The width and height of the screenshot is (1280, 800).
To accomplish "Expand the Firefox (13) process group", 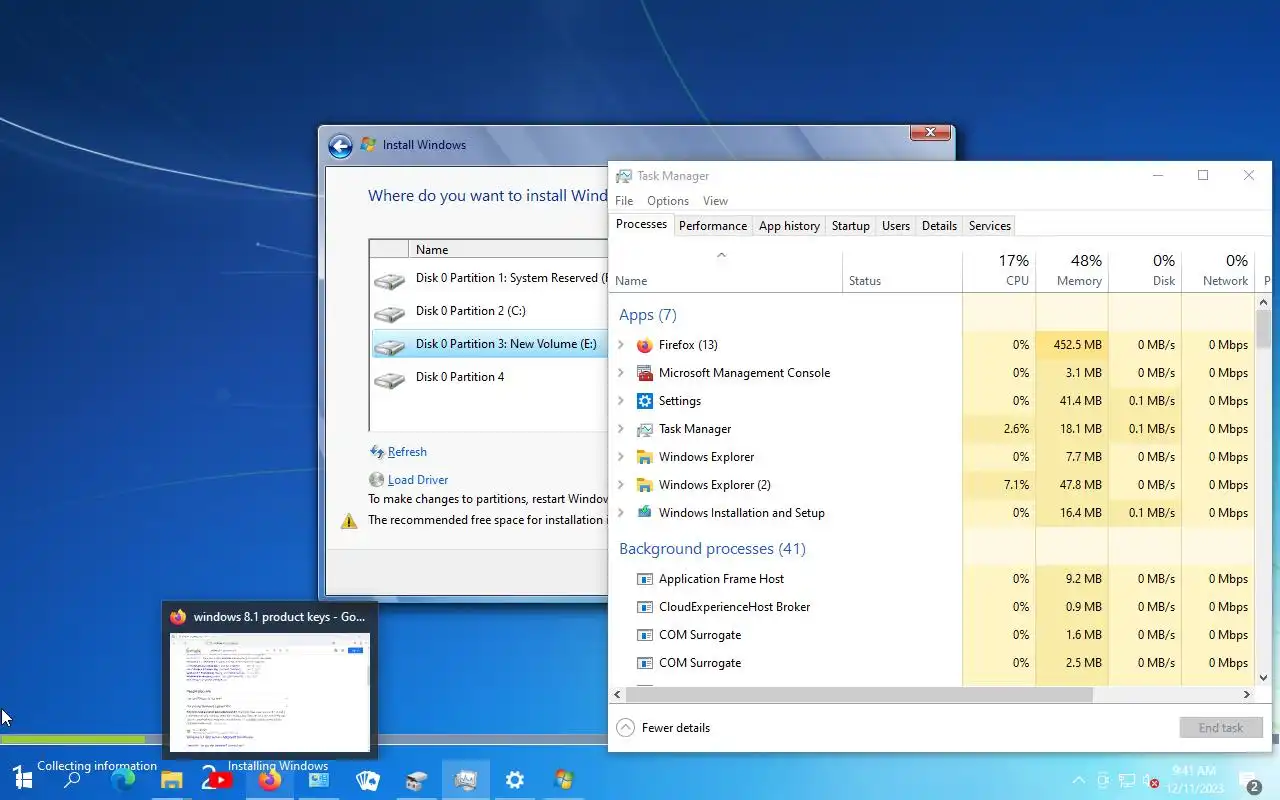I will pyautogui.click(x=621, y=345).
